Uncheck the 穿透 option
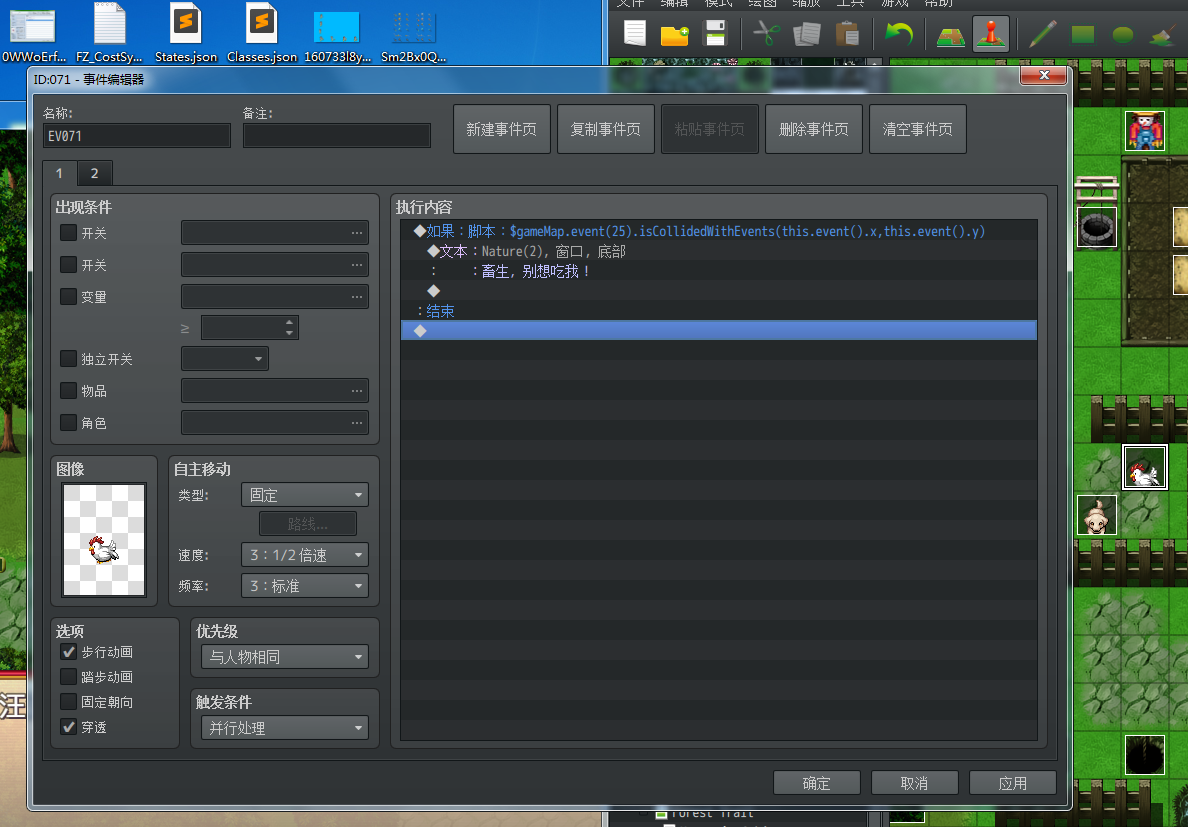This screenshot has height=827, width=1188. coord(68,726)
